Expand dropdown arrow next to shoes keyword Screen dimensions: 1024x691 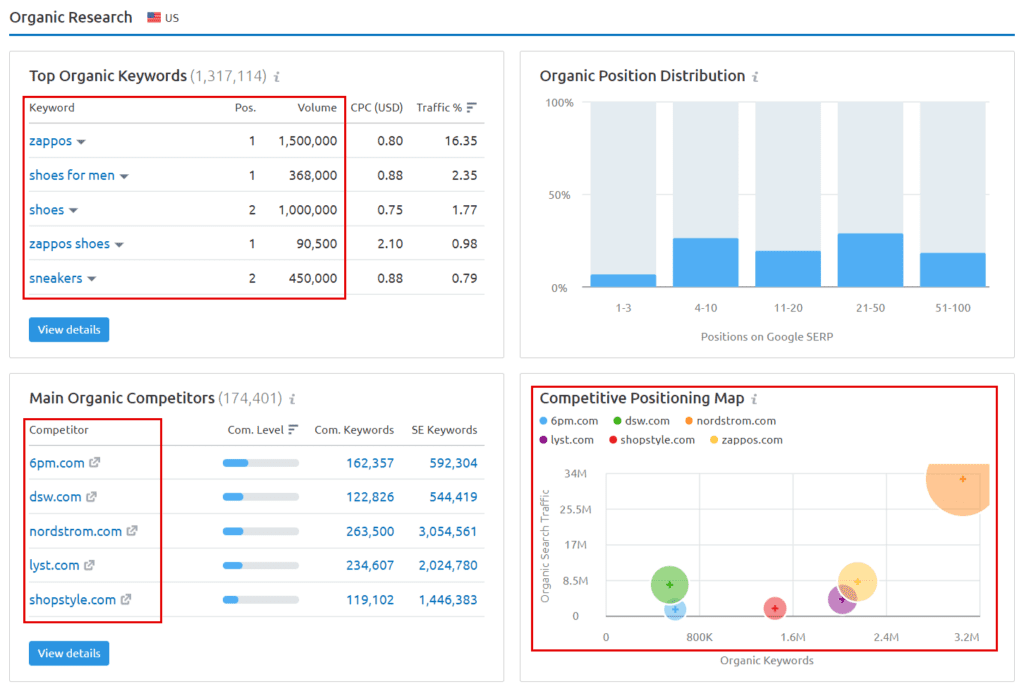point(73,210)
